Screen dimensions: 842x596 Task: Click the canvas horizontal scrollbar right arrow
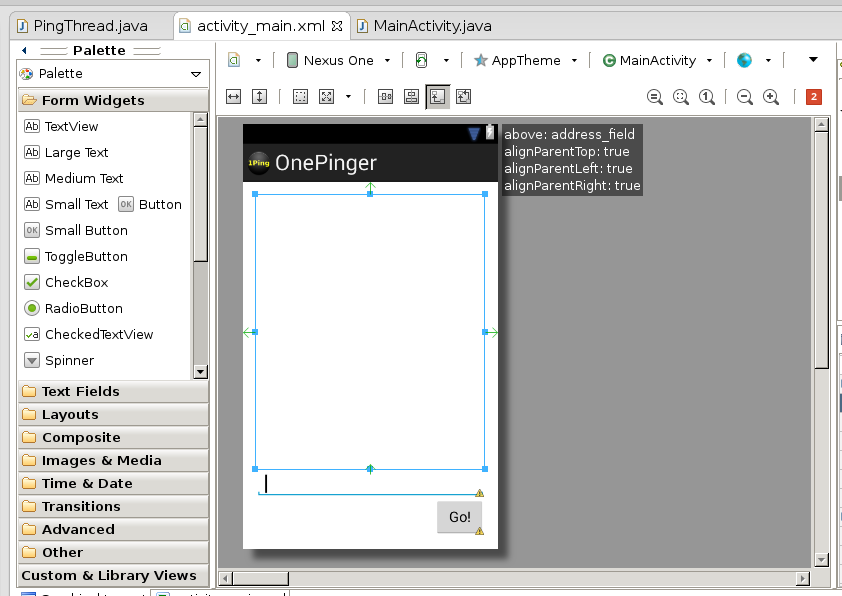click(802, 579)
